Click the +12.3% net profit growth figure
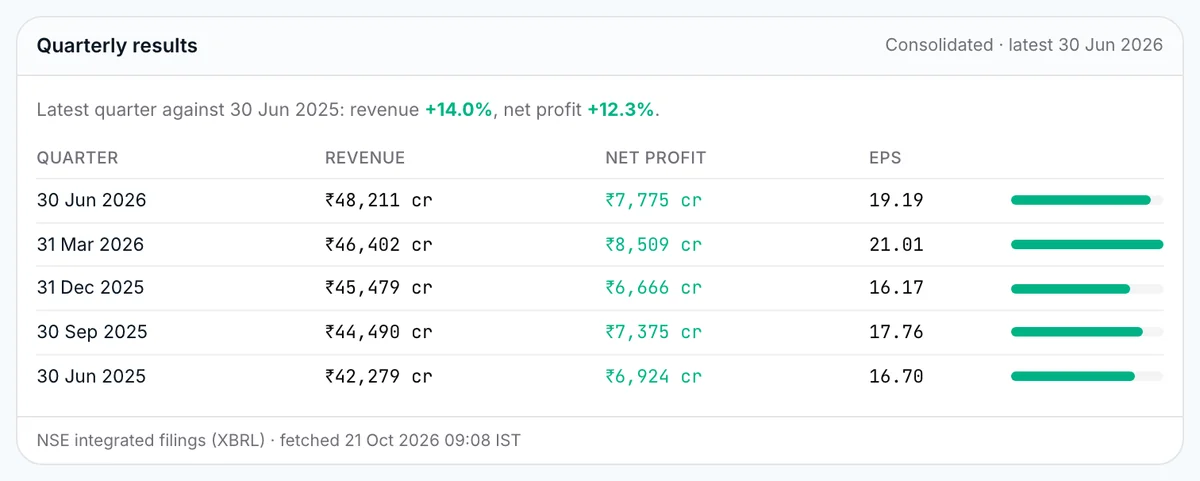 point(621,110)
